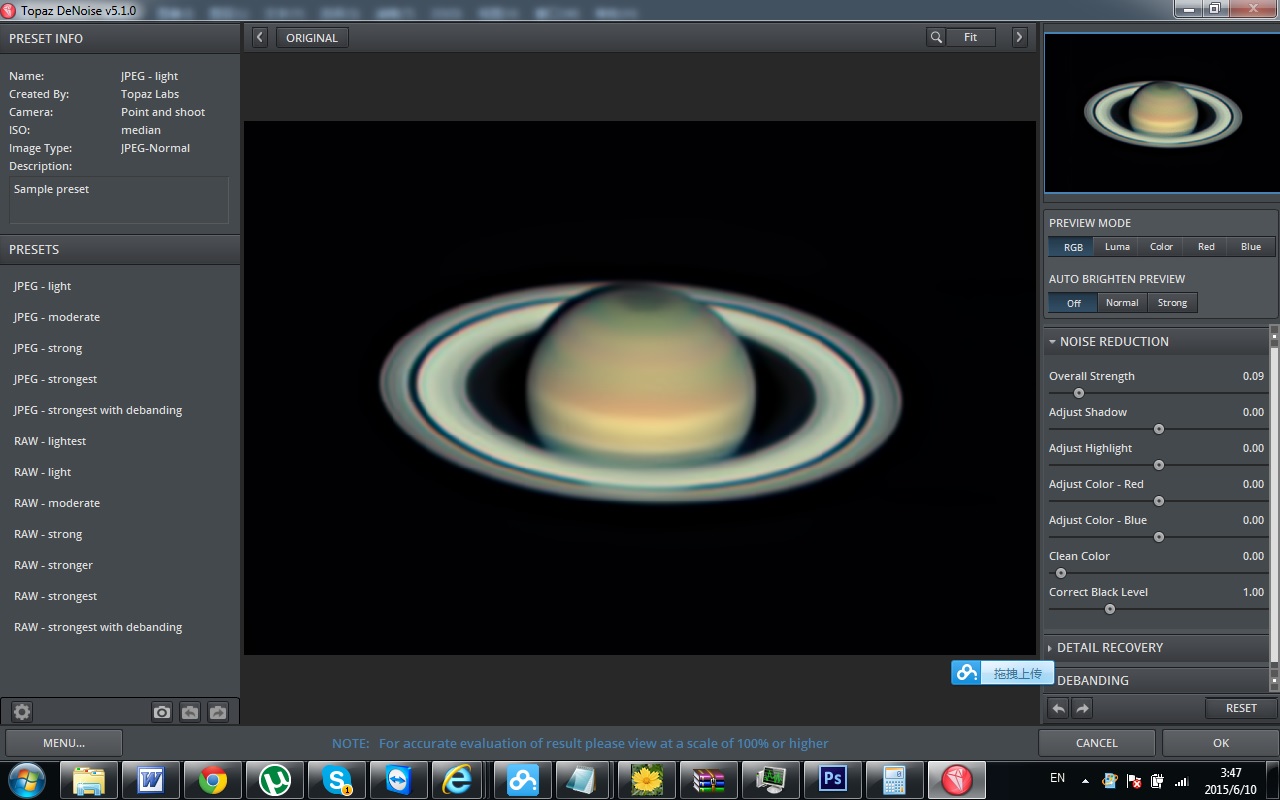Select JPEG - strongest with debanding preset

pyautogui.click(x=98, y=410)
